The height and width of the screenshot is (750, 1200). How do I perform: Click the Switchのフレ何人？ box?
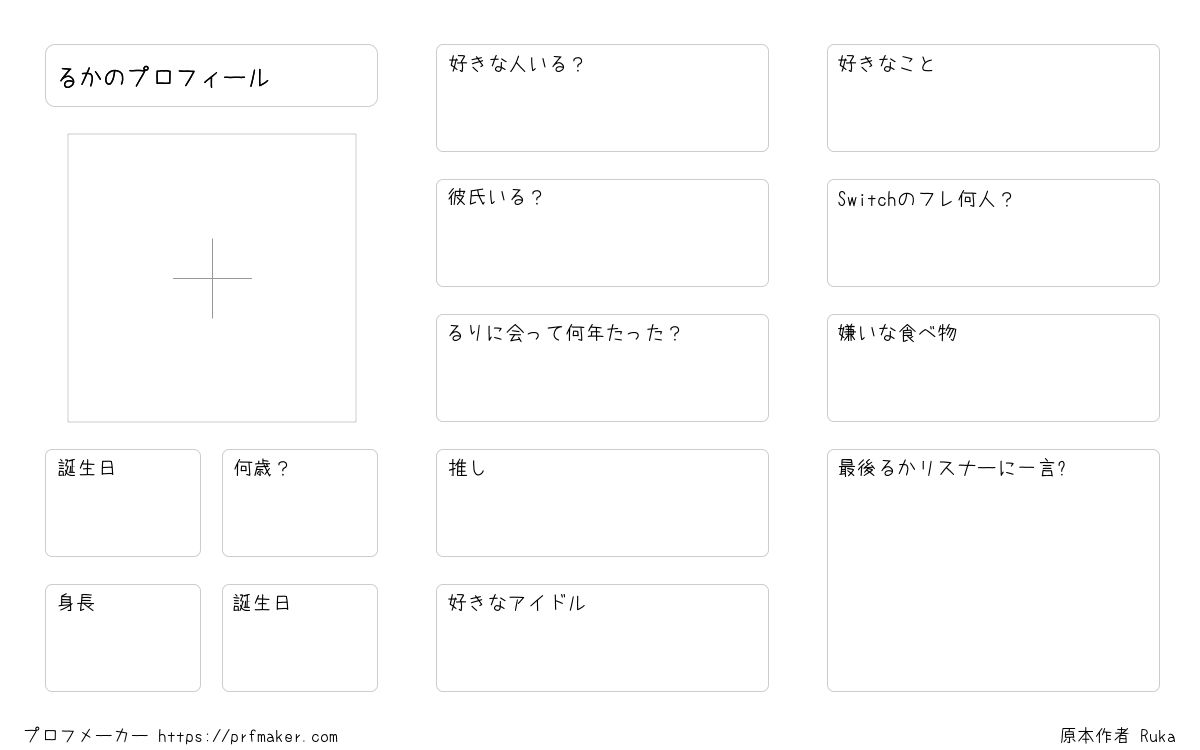point(993,233)
